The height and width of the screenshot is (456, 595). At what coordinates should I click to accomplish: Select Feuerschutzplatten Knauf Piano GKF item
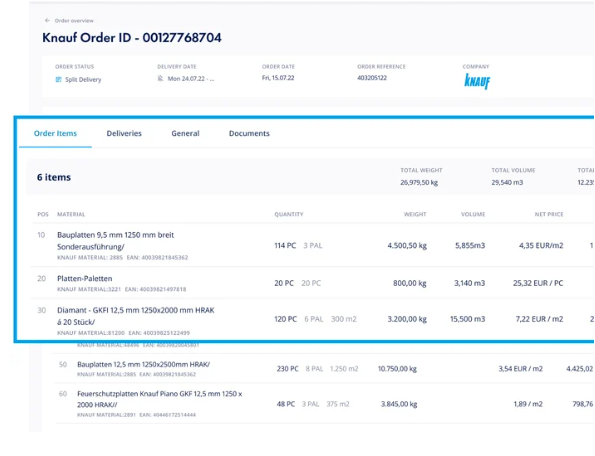pyautogui.click(x=159, y=399)
